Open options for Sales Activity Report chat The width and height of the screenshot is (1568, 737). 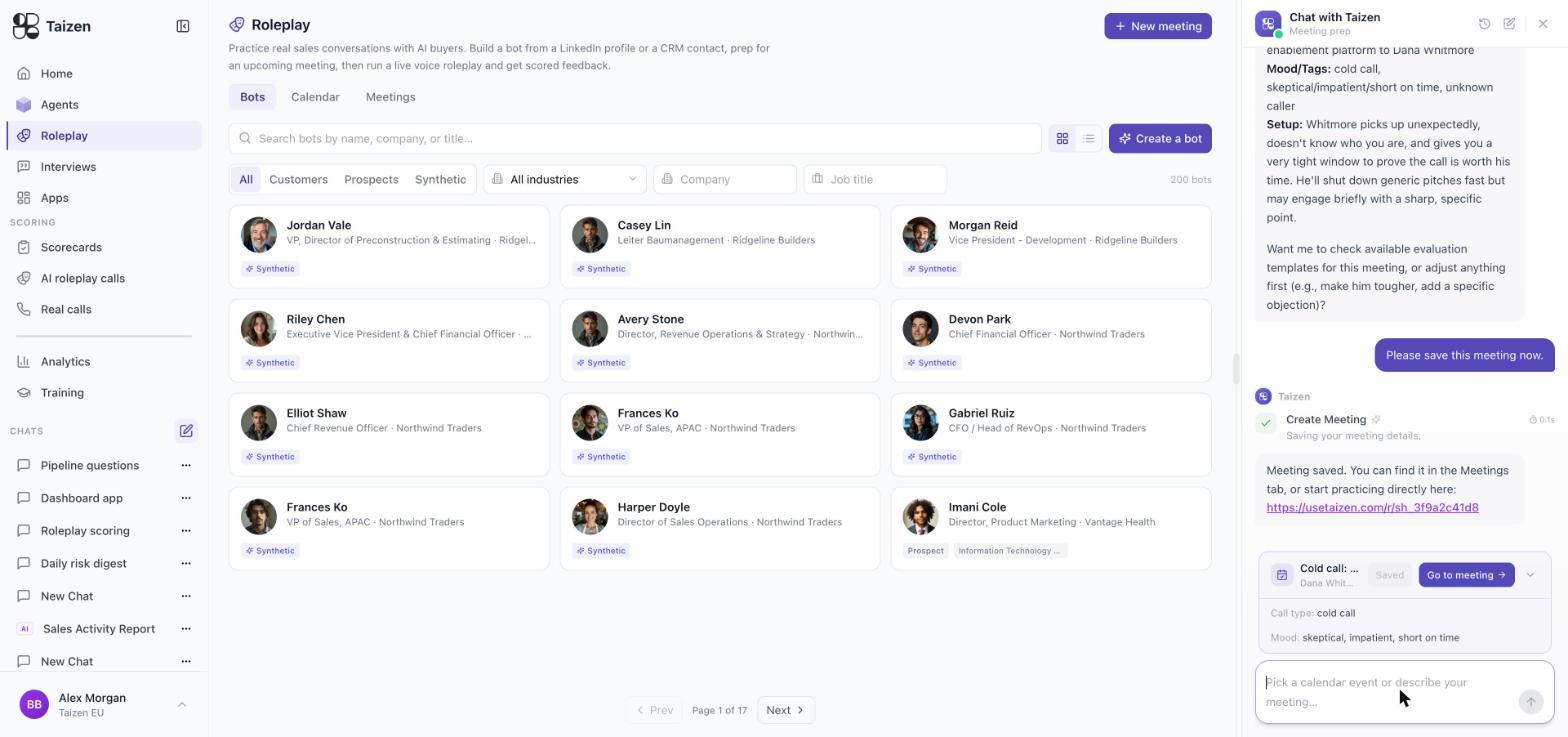coord(185,629)
